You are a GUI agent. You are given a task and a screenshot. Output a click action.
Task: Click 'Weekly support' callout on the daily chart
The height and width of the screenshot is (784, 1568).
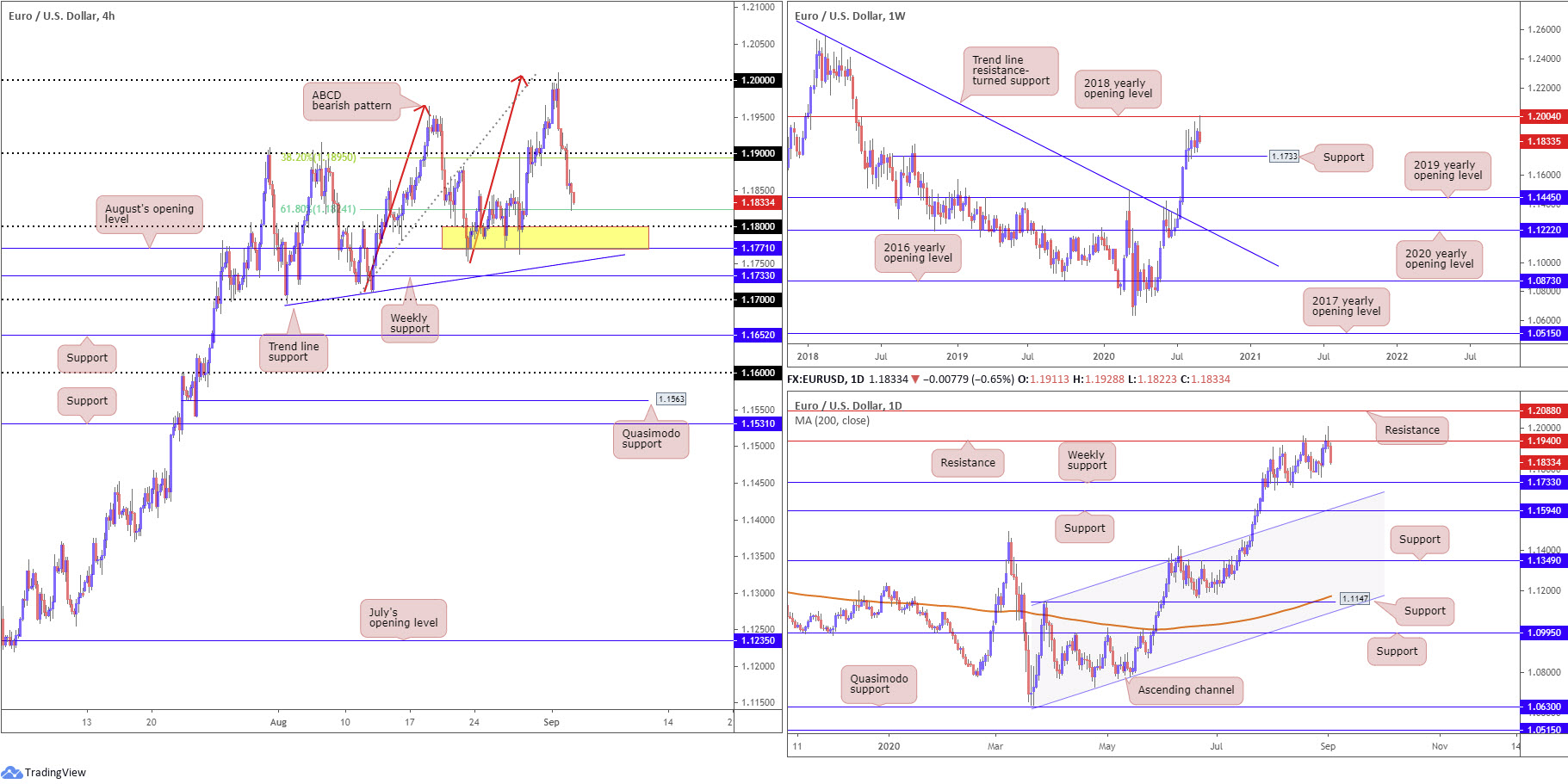[1087, 460]
